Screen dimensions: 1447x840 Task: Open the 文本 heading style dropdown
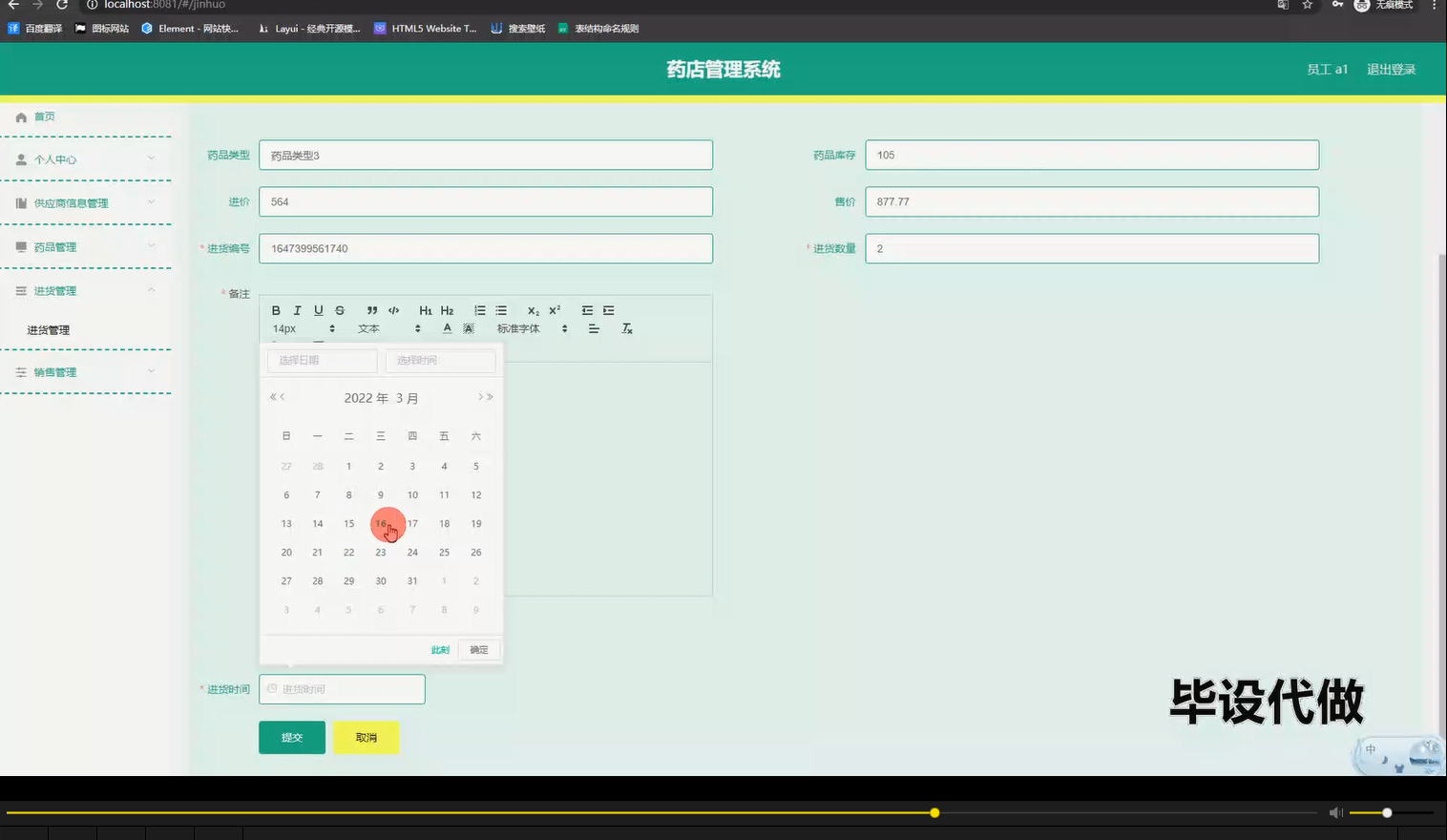click(x=389, y=328)
